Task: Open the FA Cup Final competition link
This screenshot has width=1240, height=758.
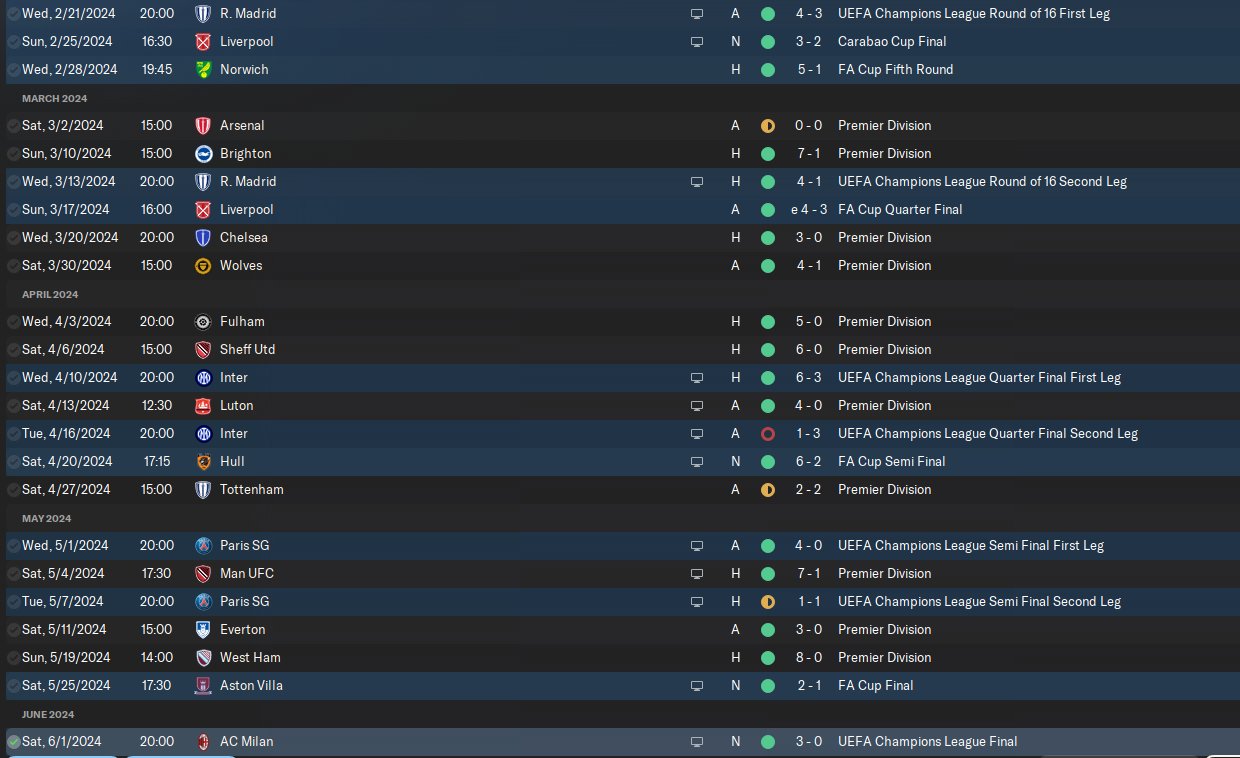Action: pos(876,685)
